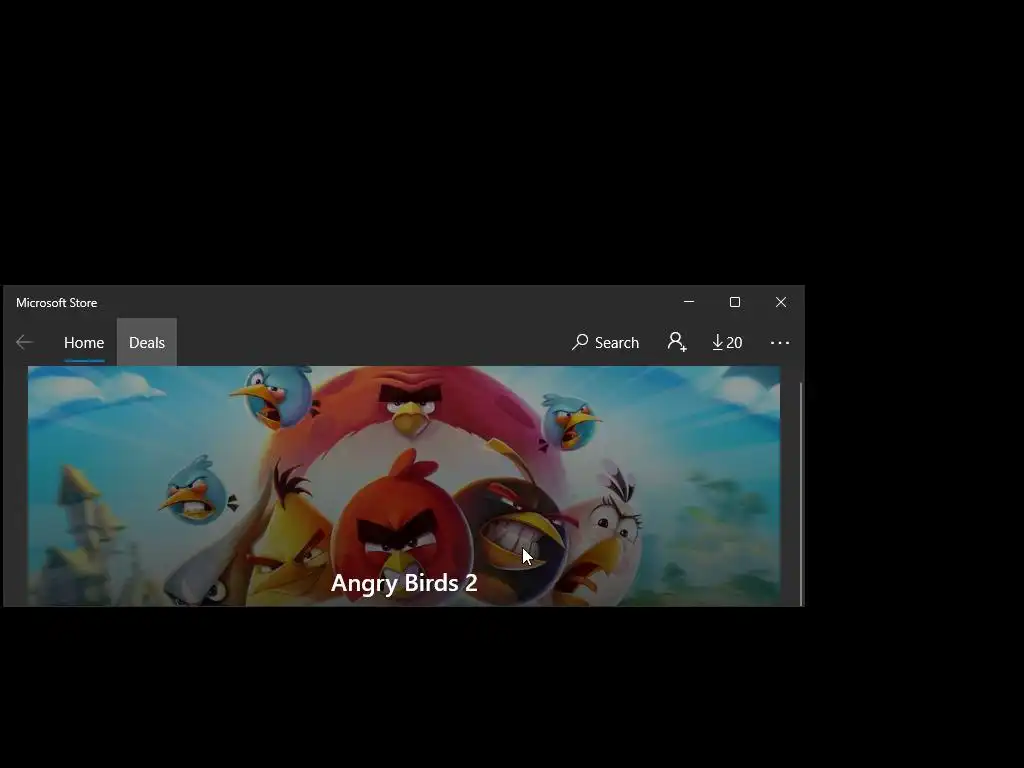Switch to the Deals tab
The width and height of the screenshot is (1024, 768).
pyautogui.click(x=147, y=342)
